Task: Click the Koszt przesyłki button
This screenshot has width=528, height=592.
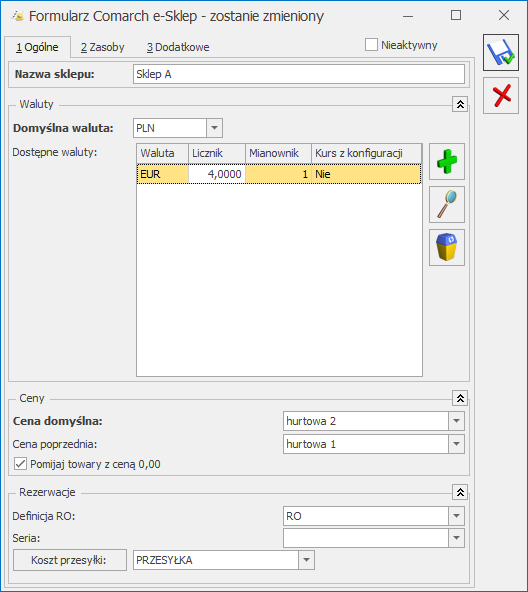Action: click(70, 560)
